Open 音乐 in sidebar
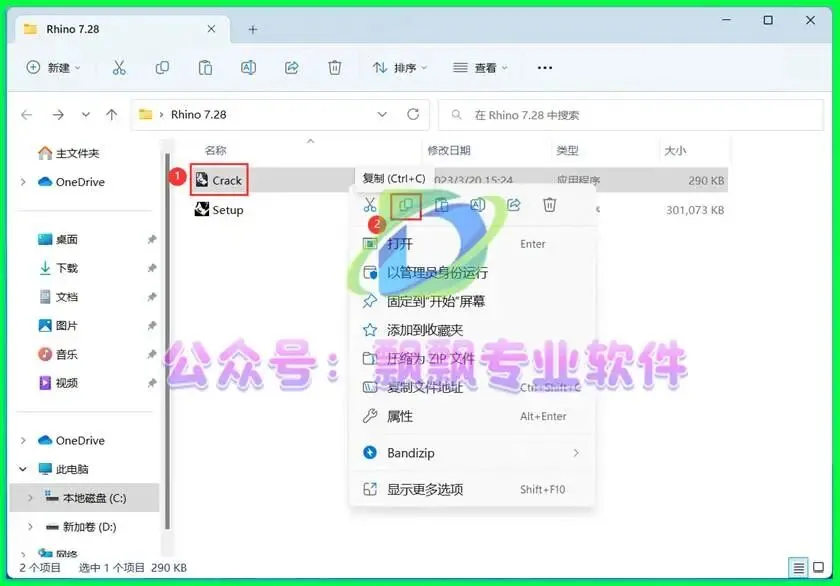 coord(58,354)
